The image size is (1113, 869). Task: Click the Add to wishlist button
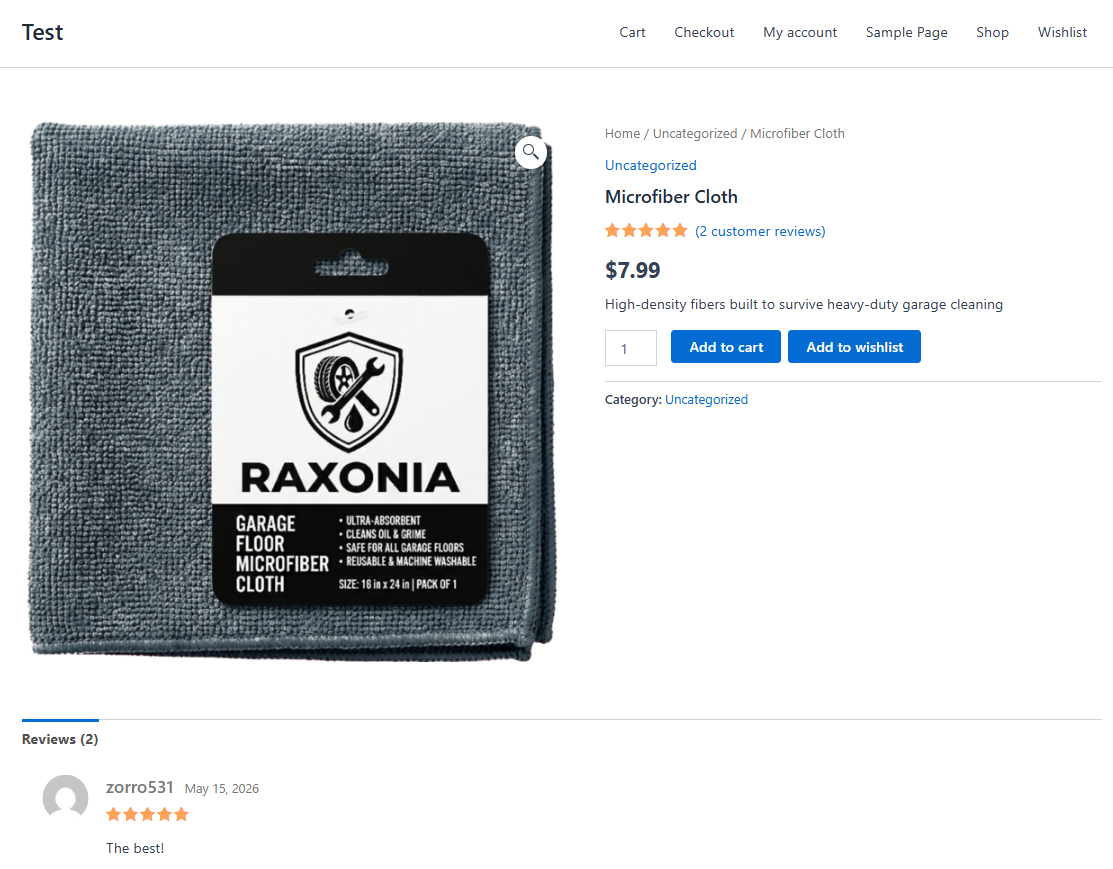point(854,346)
